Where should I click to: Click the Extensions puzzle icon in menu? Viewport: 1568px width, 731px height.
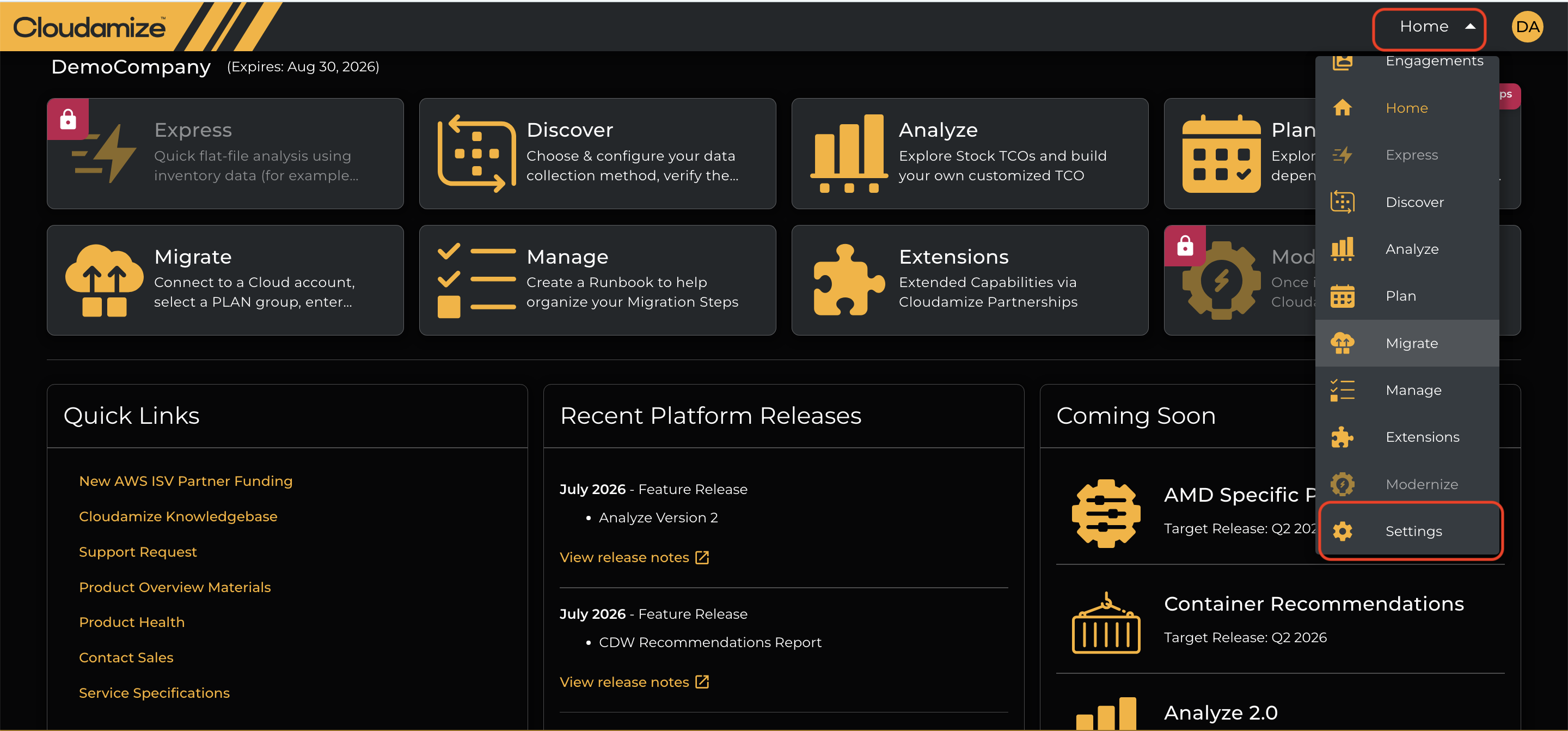click(x=1342, y=437)
